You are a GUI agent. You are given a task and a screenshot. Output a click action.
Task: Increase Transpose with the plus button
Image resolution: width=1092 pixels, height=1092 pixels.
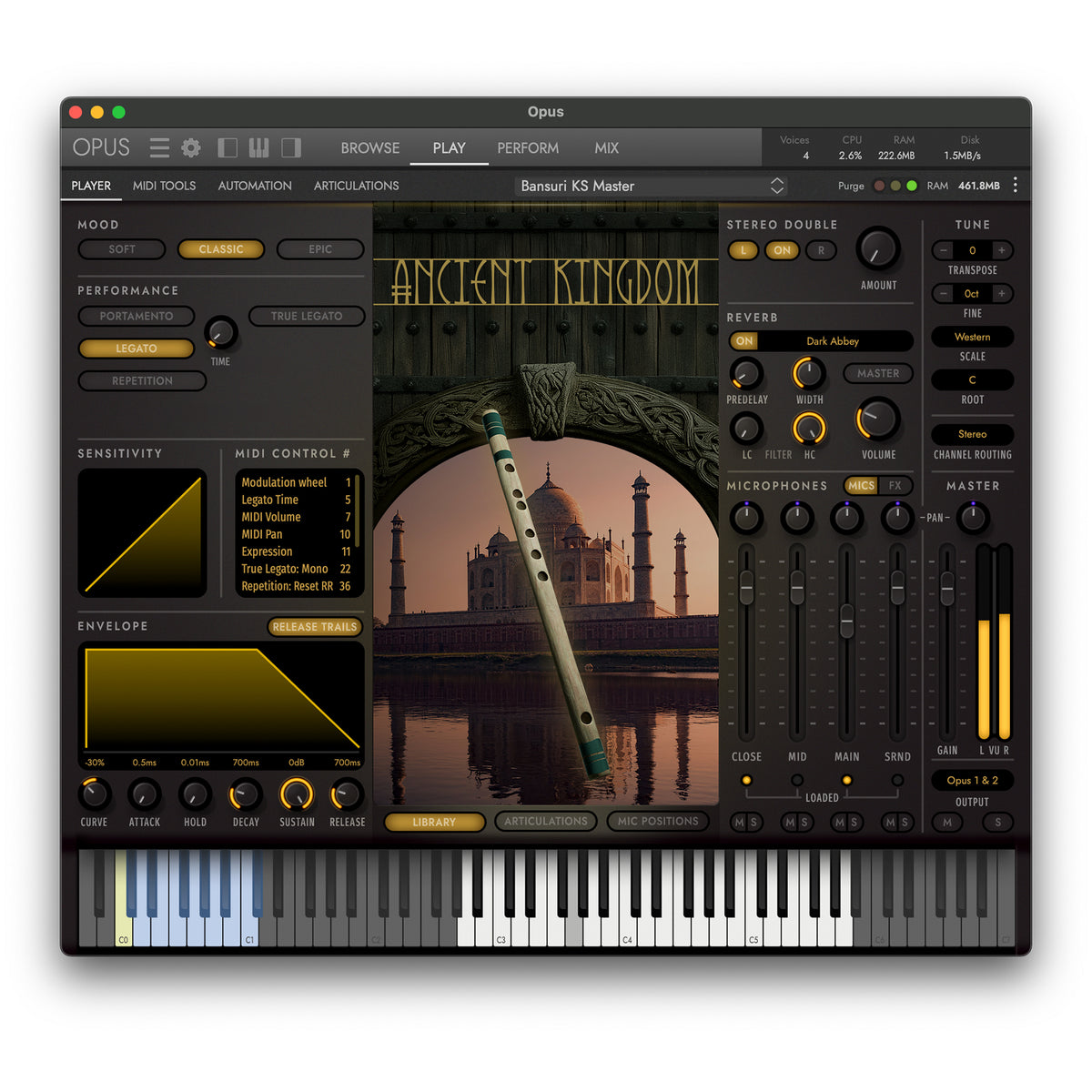point(1002,250)
